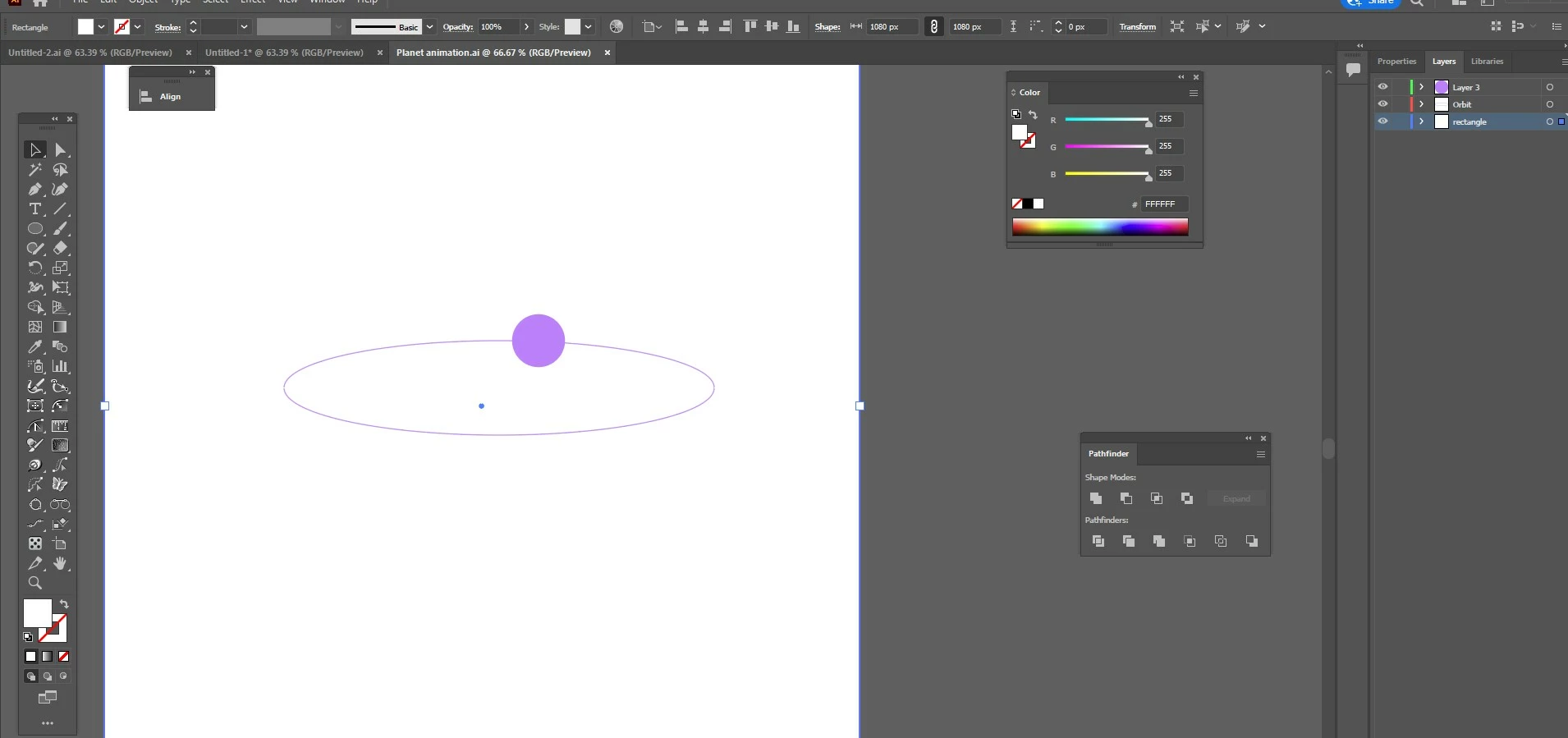This screenshot has width=1568, height=738.
Task: Open the stroke color dropdown arrow
Action: coord(137,27)
